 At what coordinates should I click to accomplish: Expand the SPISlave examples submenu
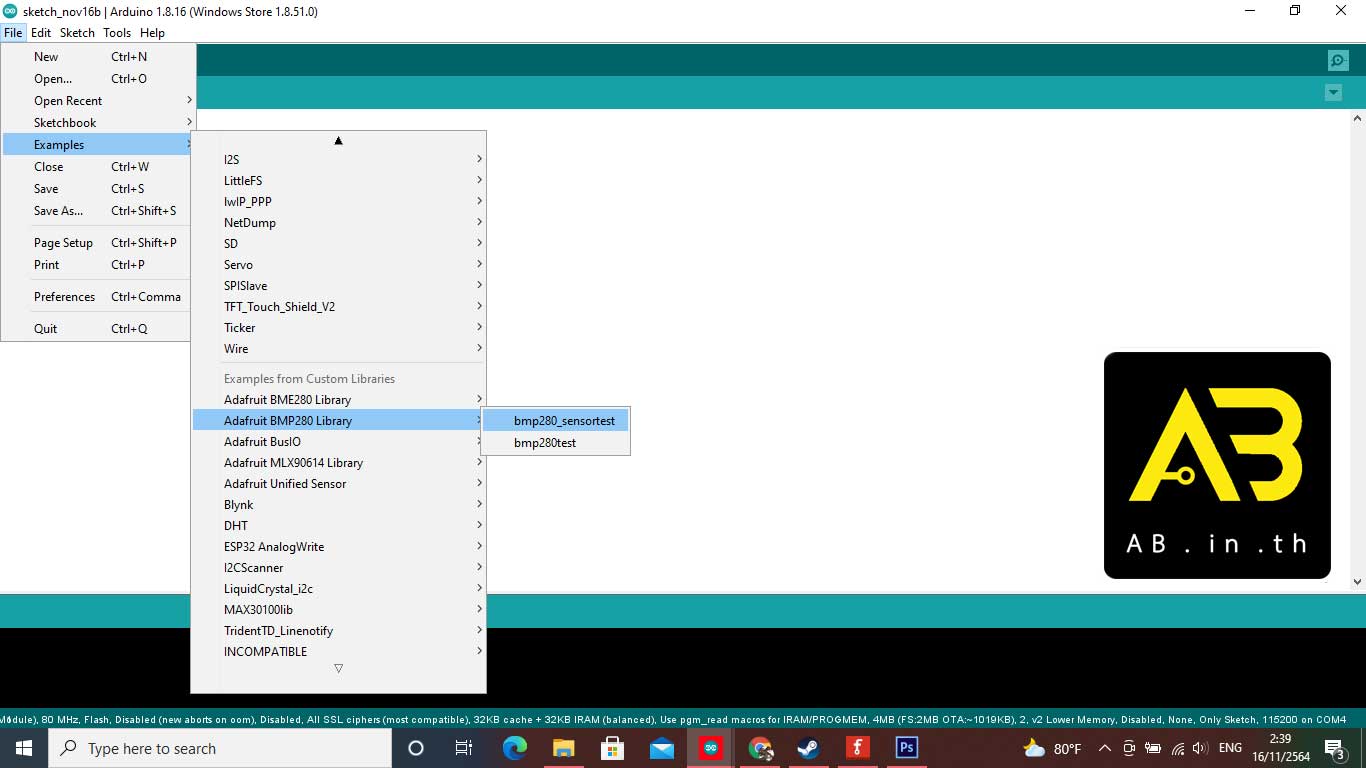[338, 286]
